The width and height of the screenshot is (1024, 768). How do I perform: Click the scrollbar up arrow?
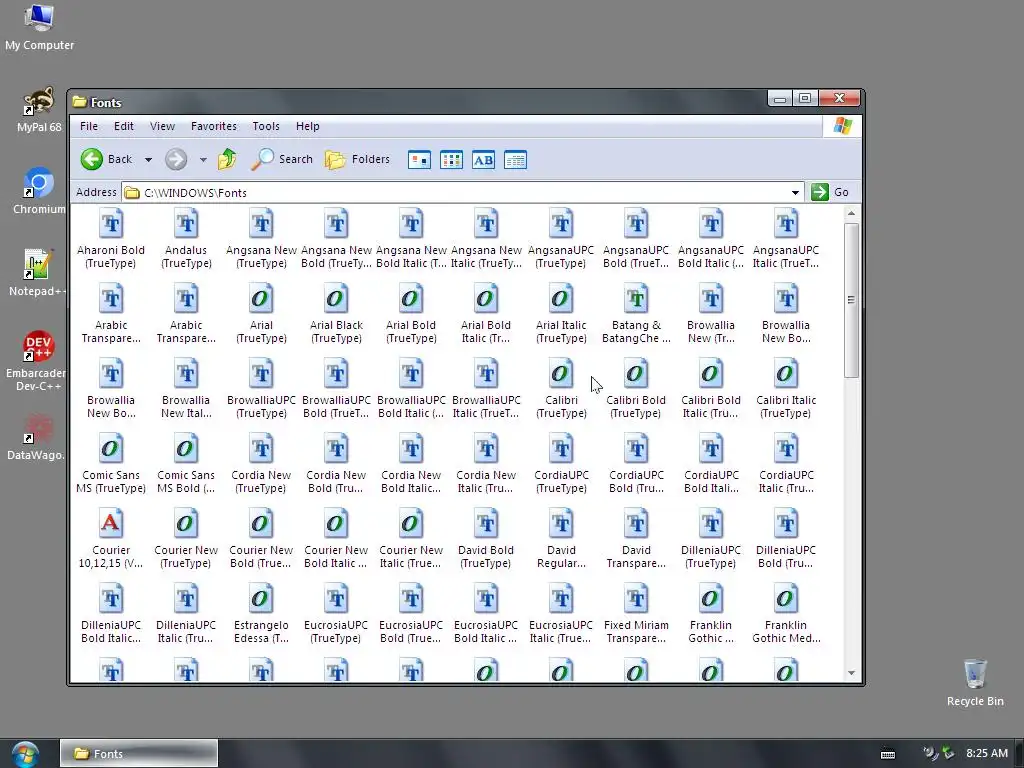click(x=851, y=214)
